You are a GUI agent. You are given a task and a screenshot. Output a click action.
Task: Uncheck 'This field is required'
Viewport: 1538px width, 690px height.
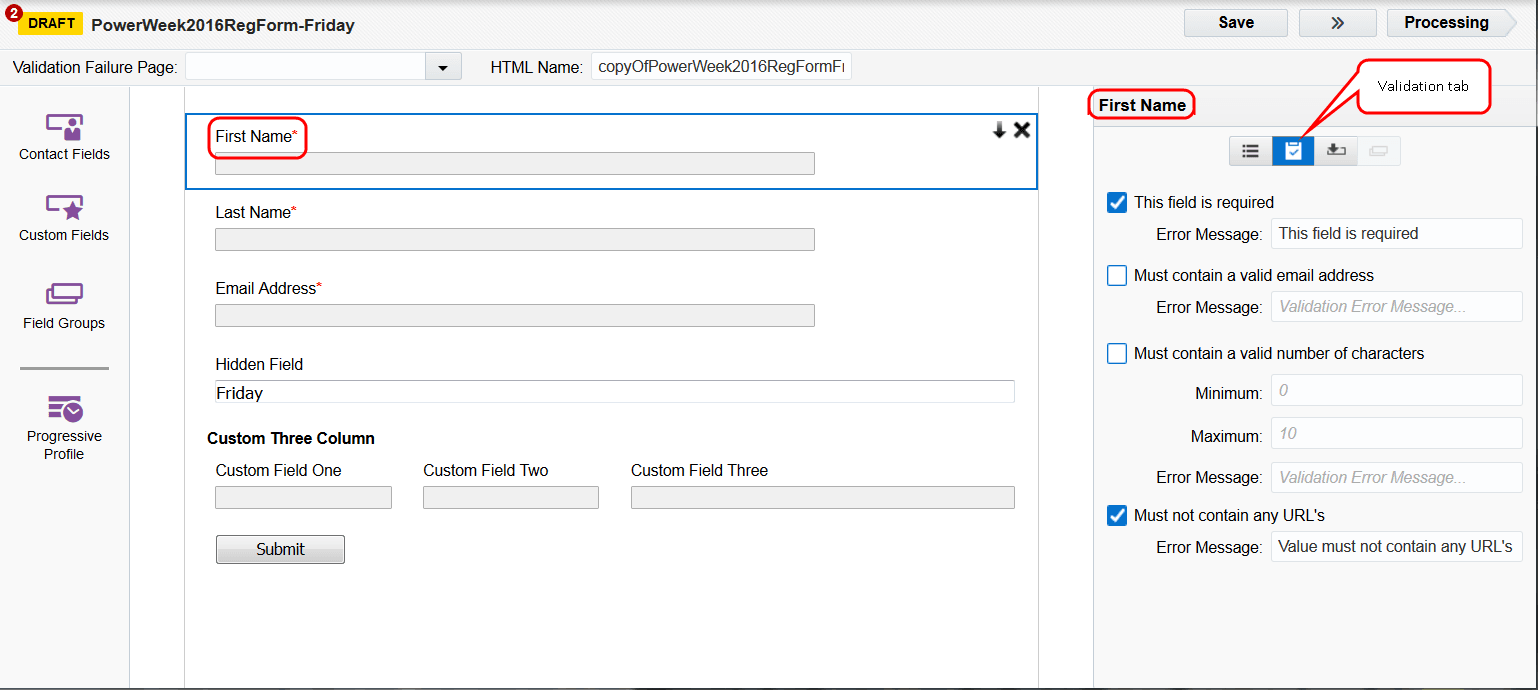(1117, 202)
